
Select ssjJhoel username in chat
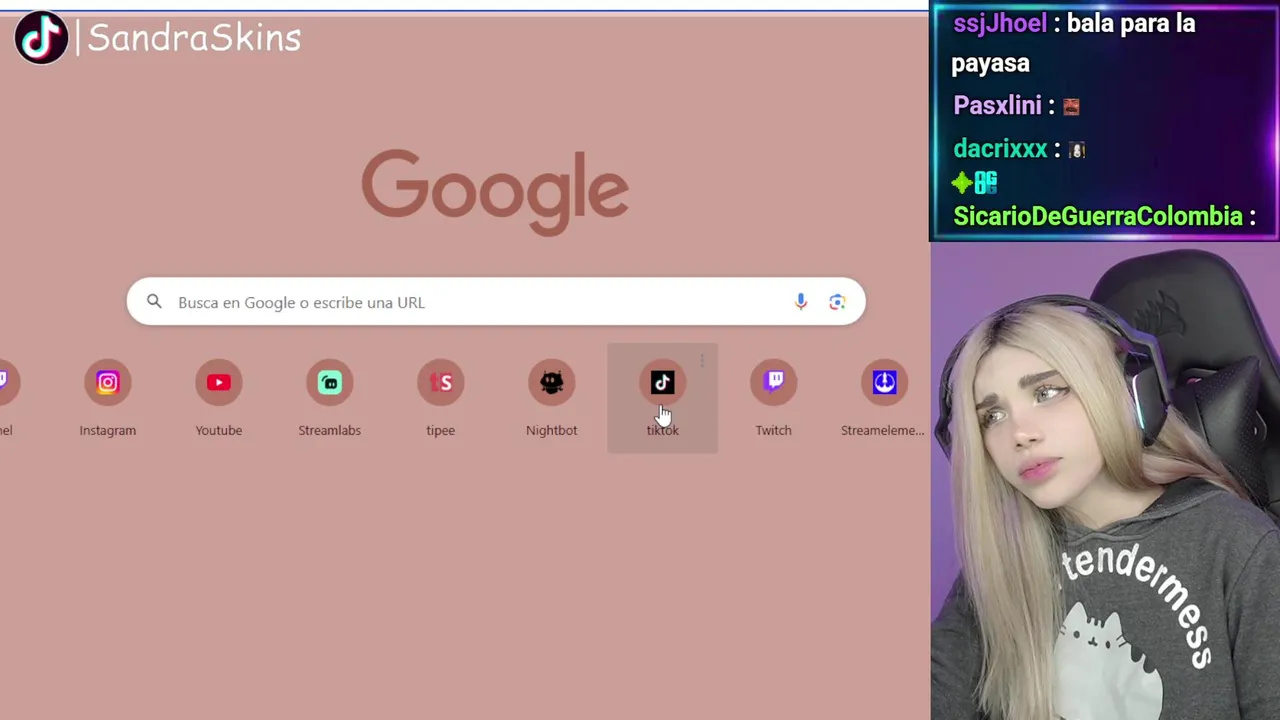click(x=999, y=24)
